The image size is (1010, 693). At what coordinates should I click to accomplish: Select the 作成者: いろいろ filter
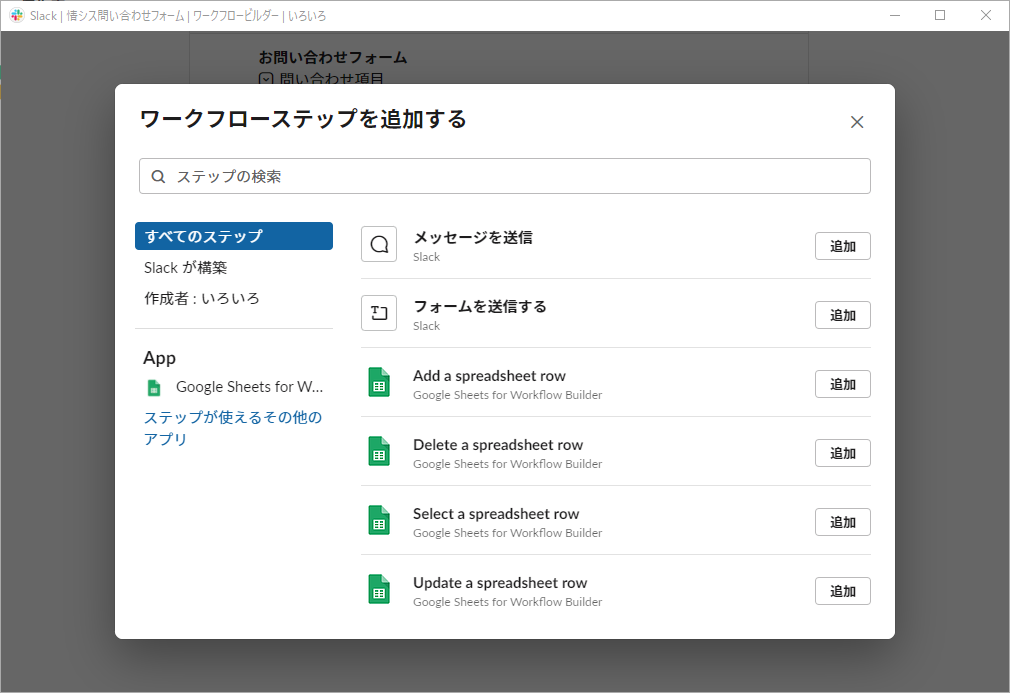tap(196, 298)
